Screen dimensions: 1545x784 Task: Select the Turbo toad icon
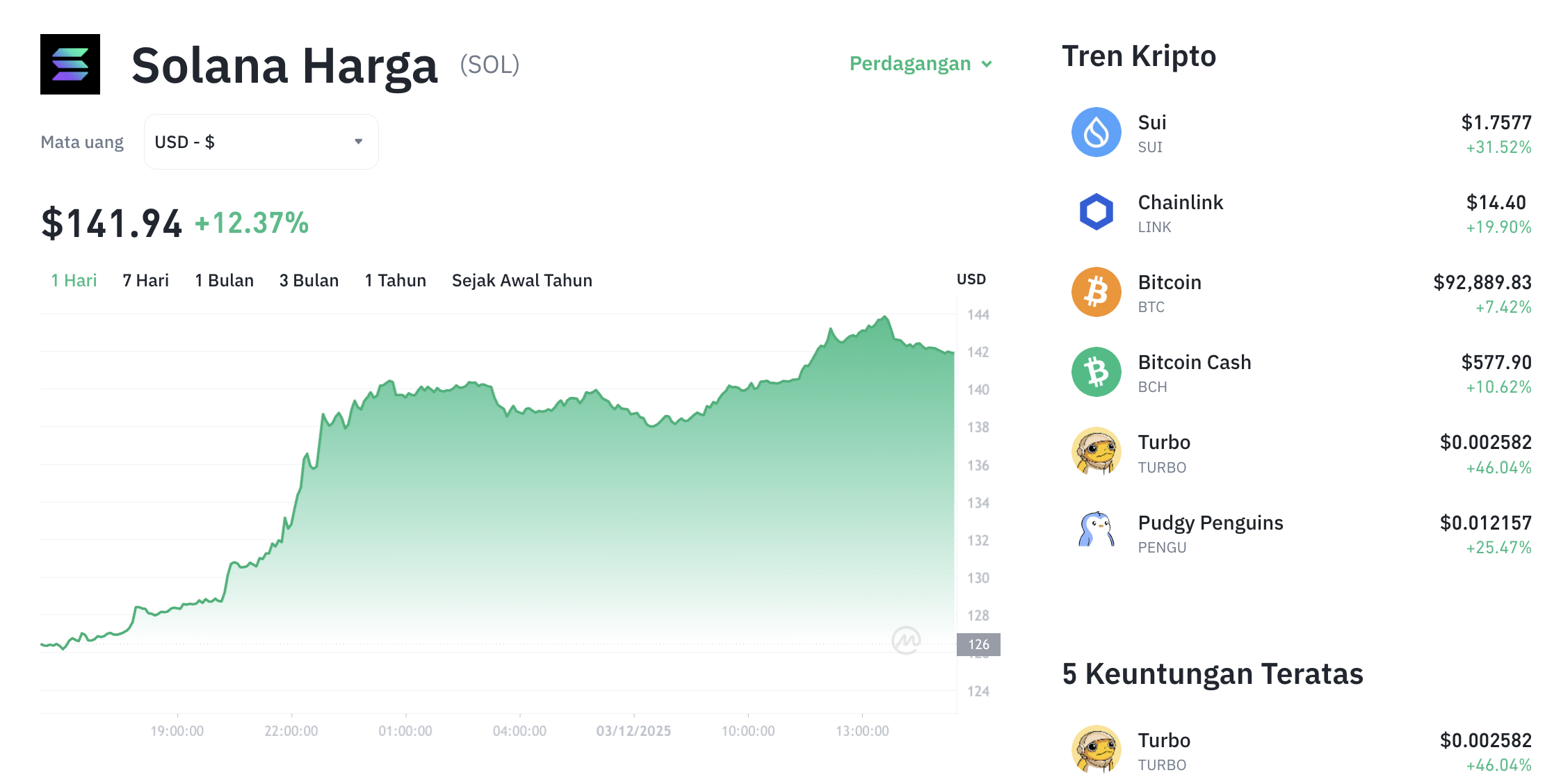tap(1096, 451)
